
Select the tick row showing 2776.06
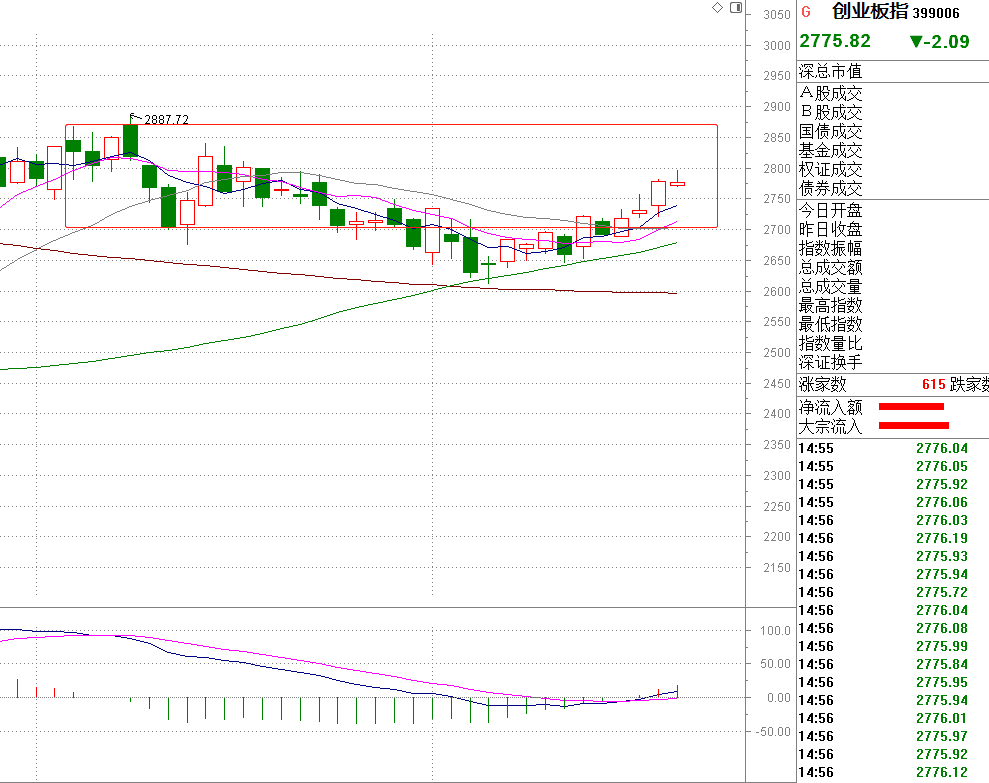(x=893, y=502)
